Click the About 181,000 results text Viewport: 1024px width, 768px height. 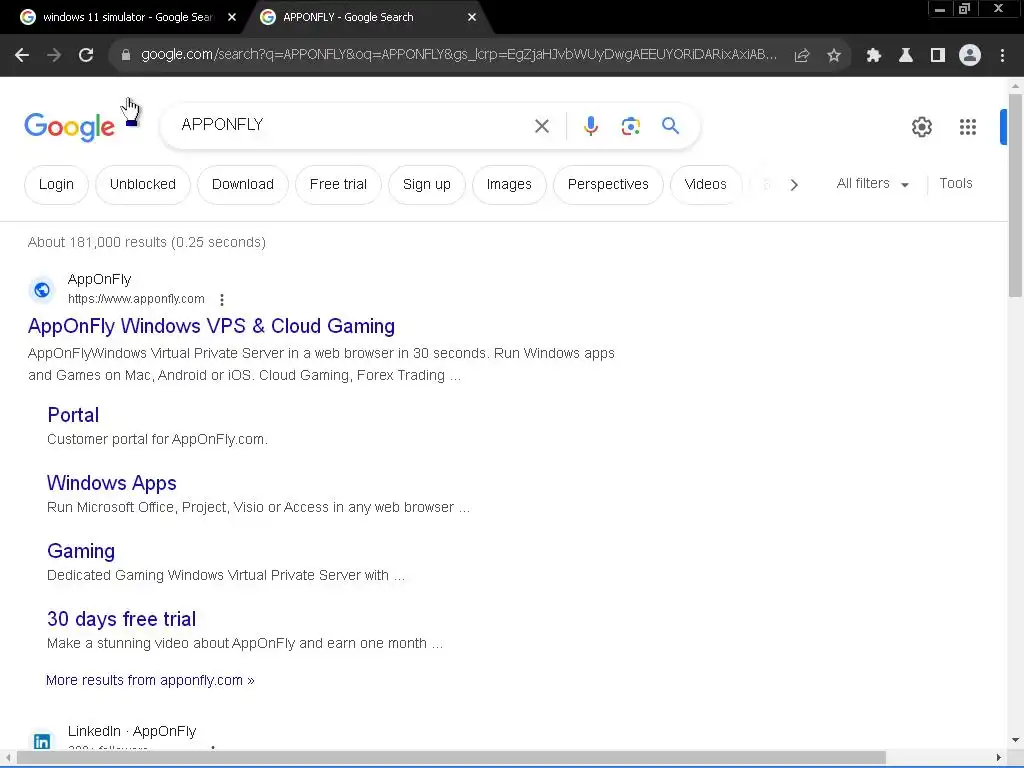[x=147, y=242]
